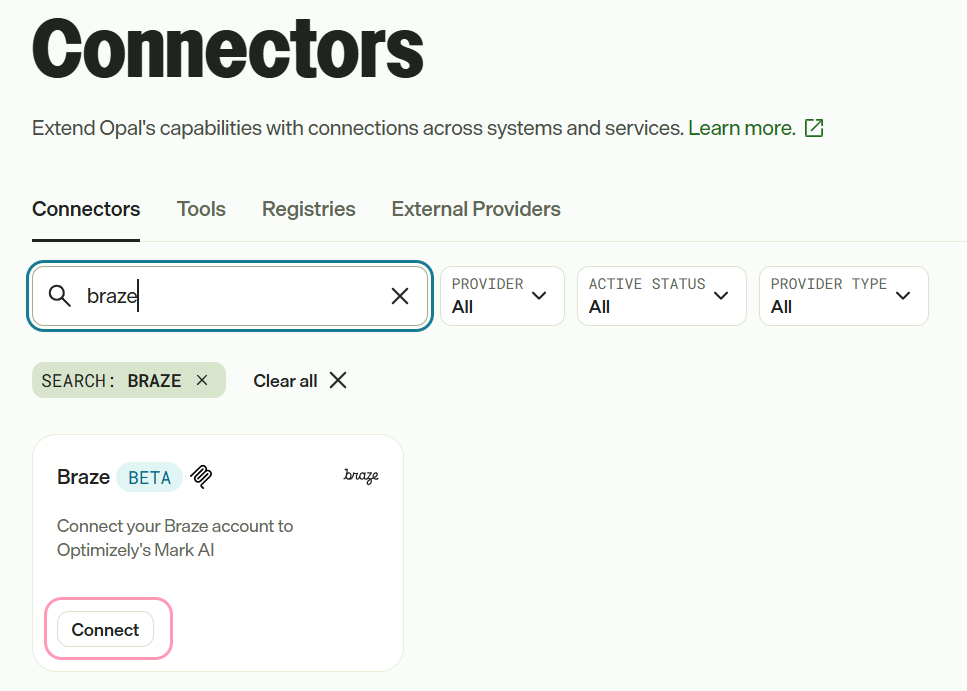
Task: Click the Braze logo on the card
Action: click(x=361, y=476)
